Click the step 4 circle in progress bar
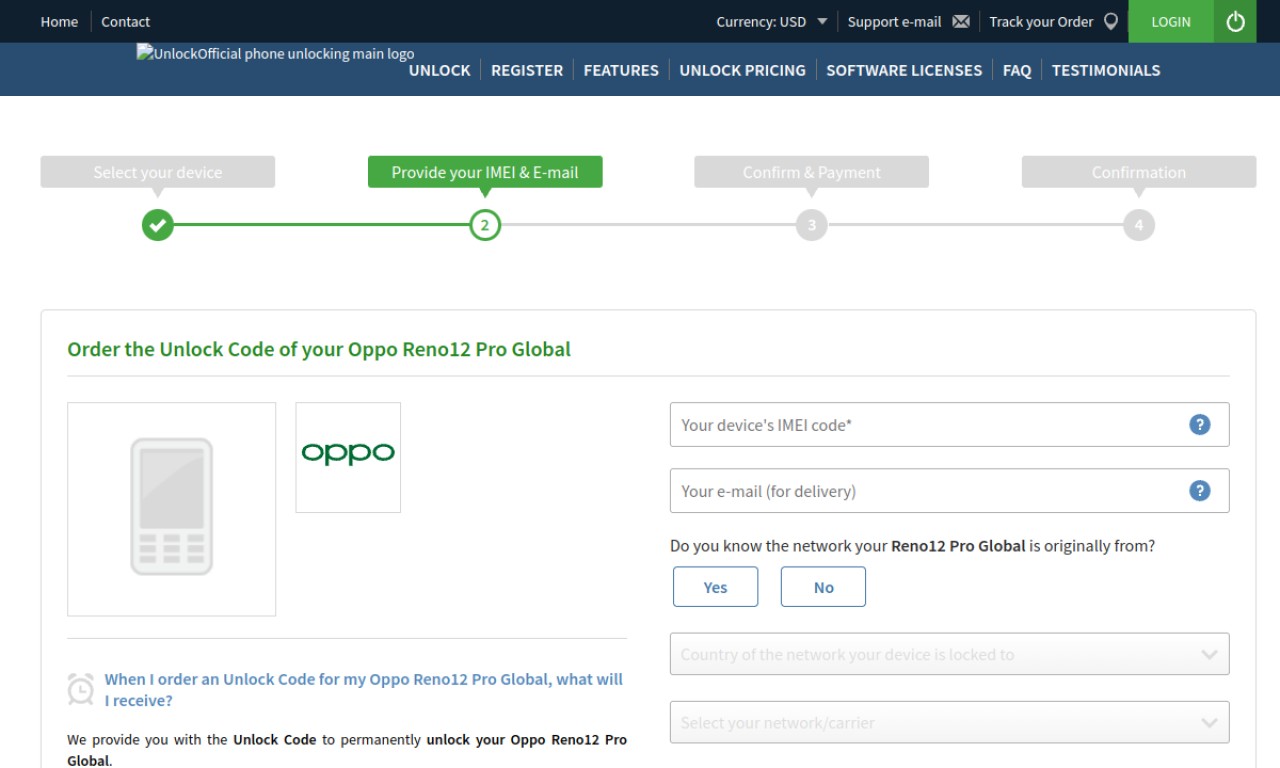 point(1139,225)
